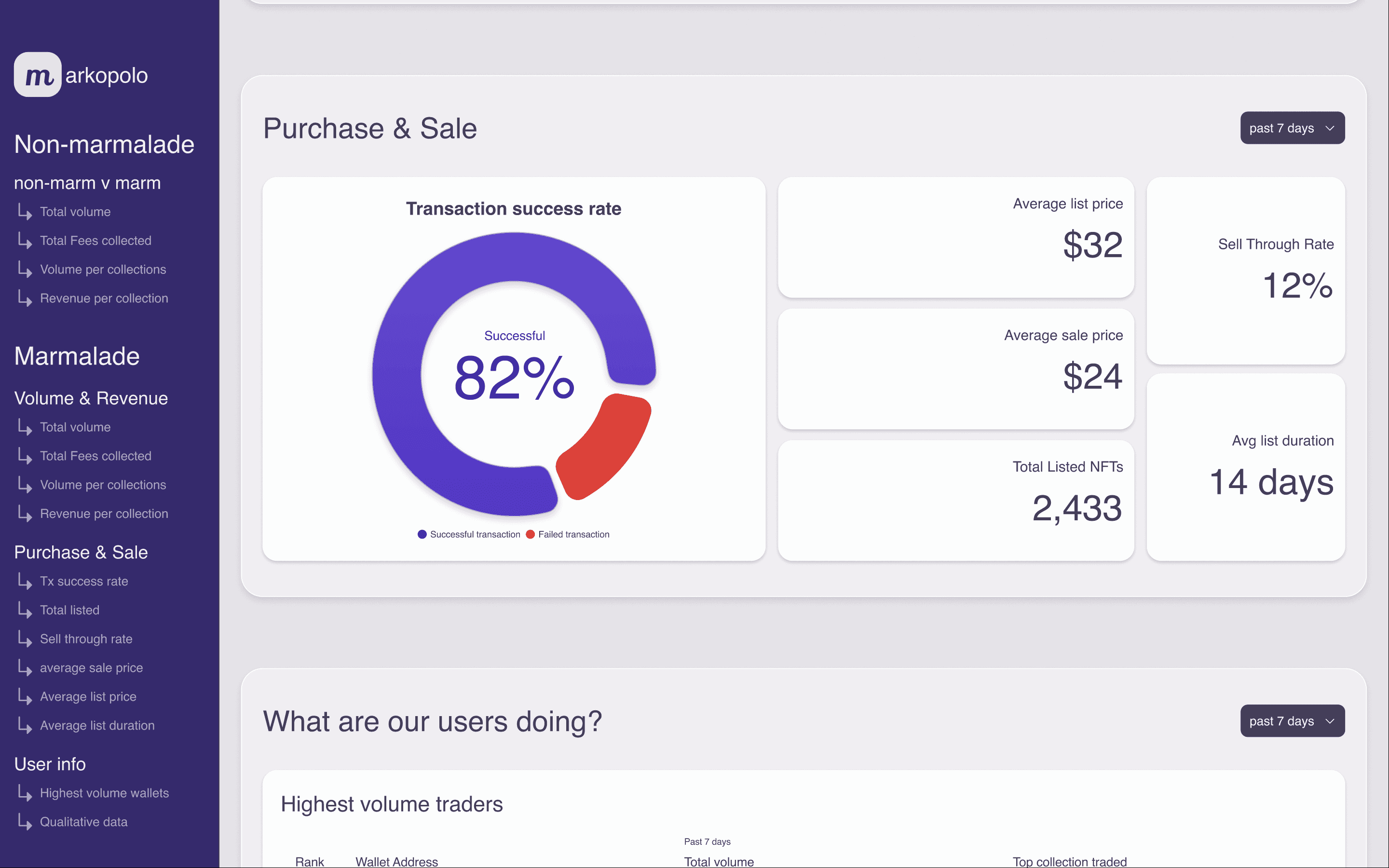Click the blue Successful transaction legend dot

click(422, 534)
